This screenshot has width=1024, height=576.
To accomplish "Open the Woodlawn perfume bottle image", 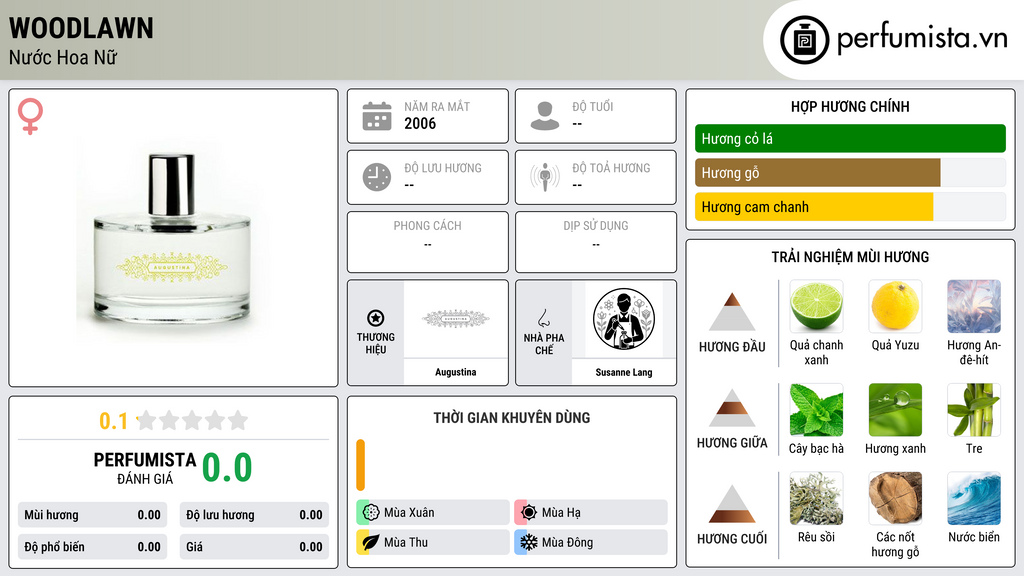I will point(173,238).
